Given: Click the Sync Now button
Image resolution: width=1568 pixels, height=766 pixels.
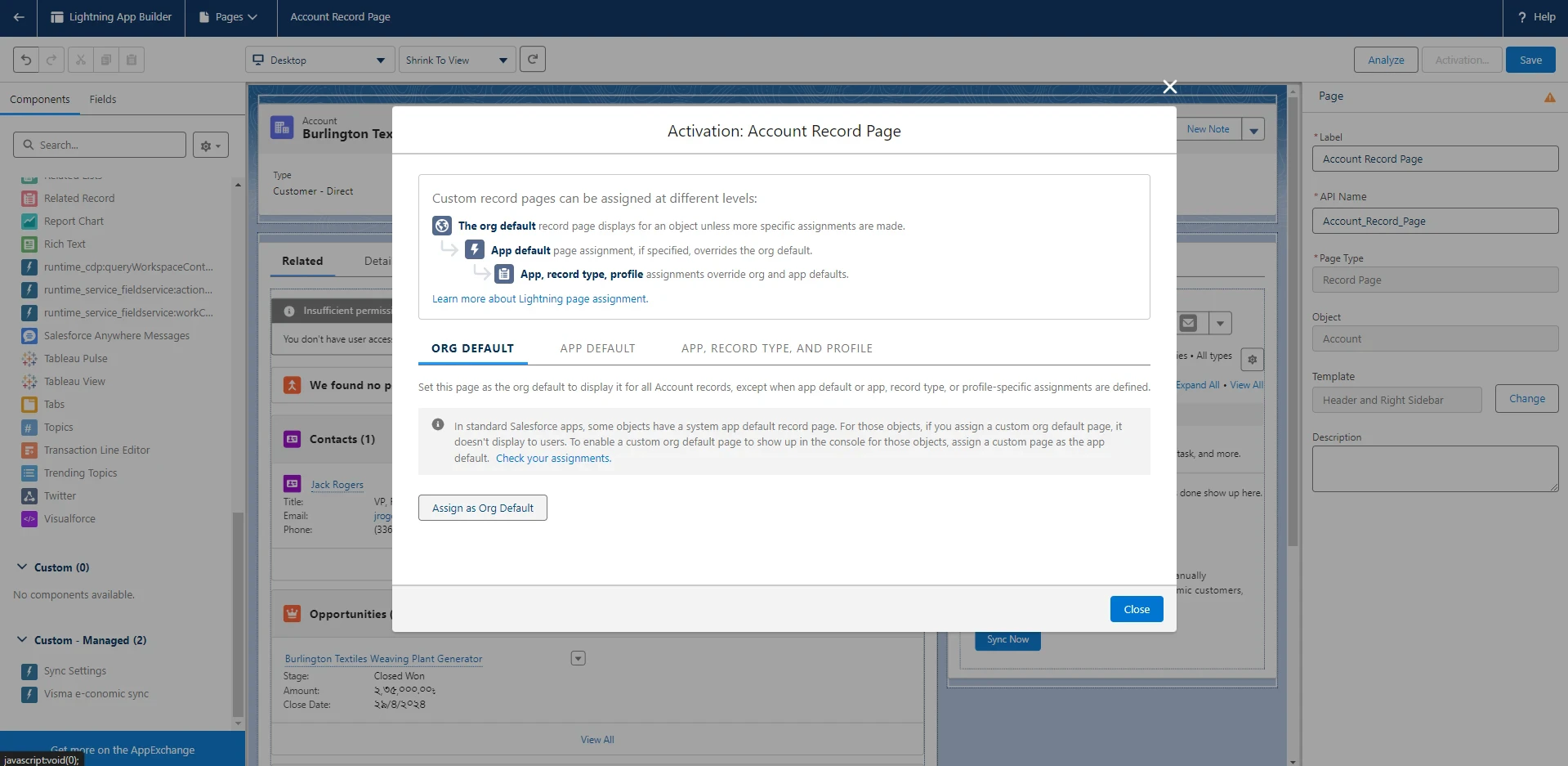Looking at the screenshot, I should point(1007,639).
